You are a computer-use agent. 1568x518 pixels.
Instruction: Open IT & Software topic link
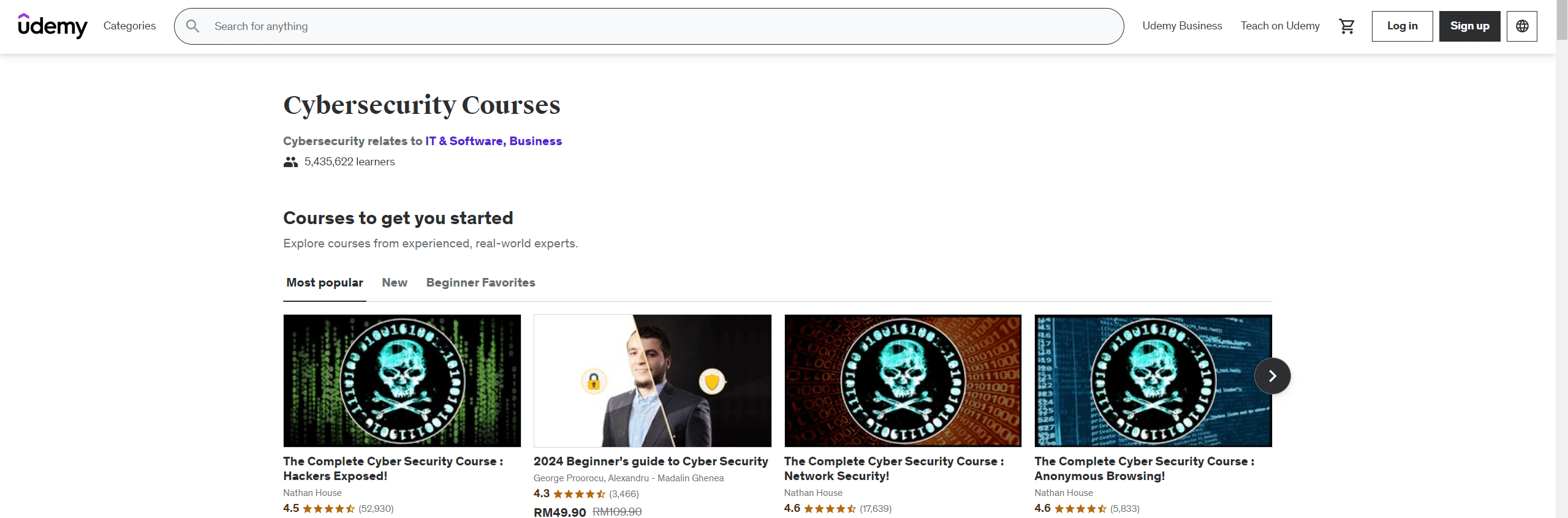(466, 141)
